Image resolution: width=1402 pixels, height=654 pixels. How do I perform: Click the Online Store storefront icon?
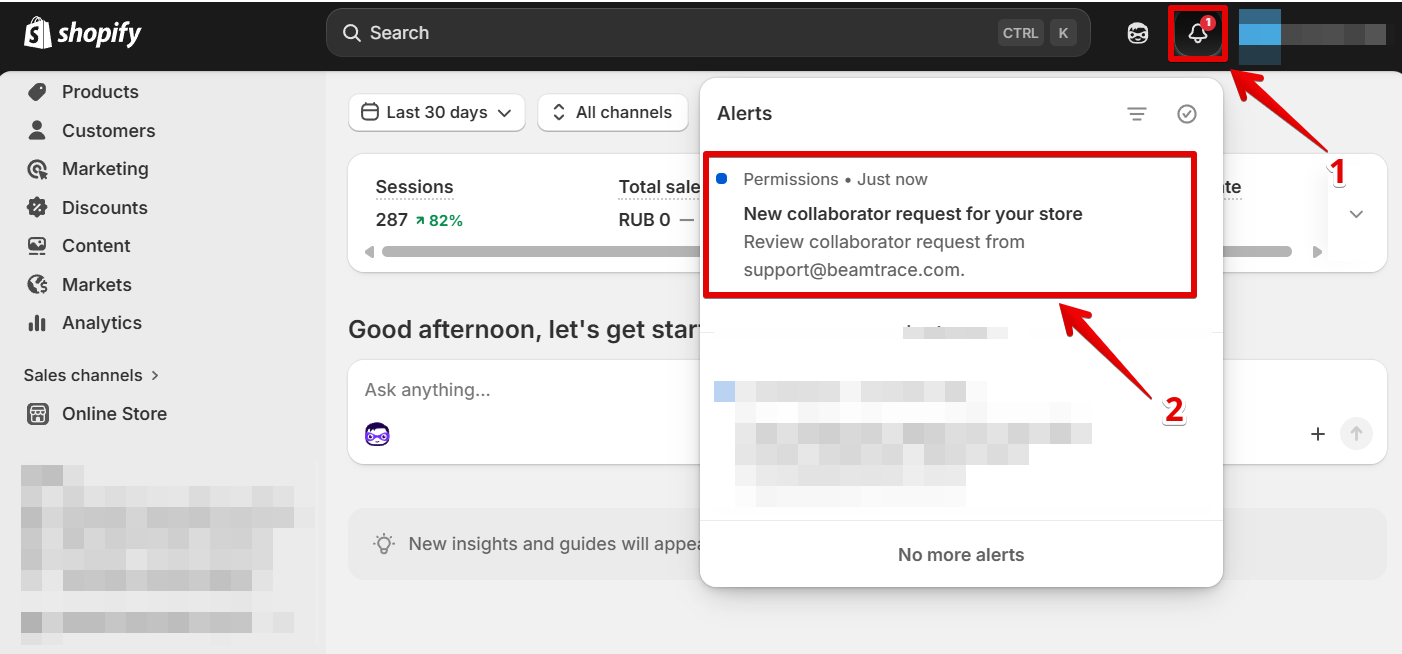pyautogui.click(x=37, y=414)
